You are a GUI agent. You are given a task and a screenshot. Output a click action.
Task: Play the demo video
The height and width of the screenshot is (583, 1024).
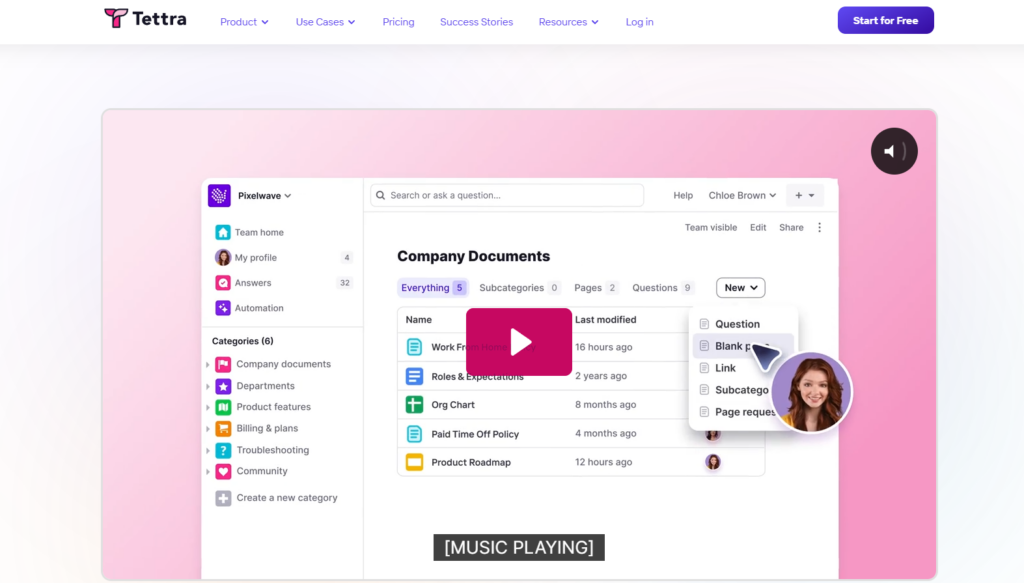click(519, 342)
